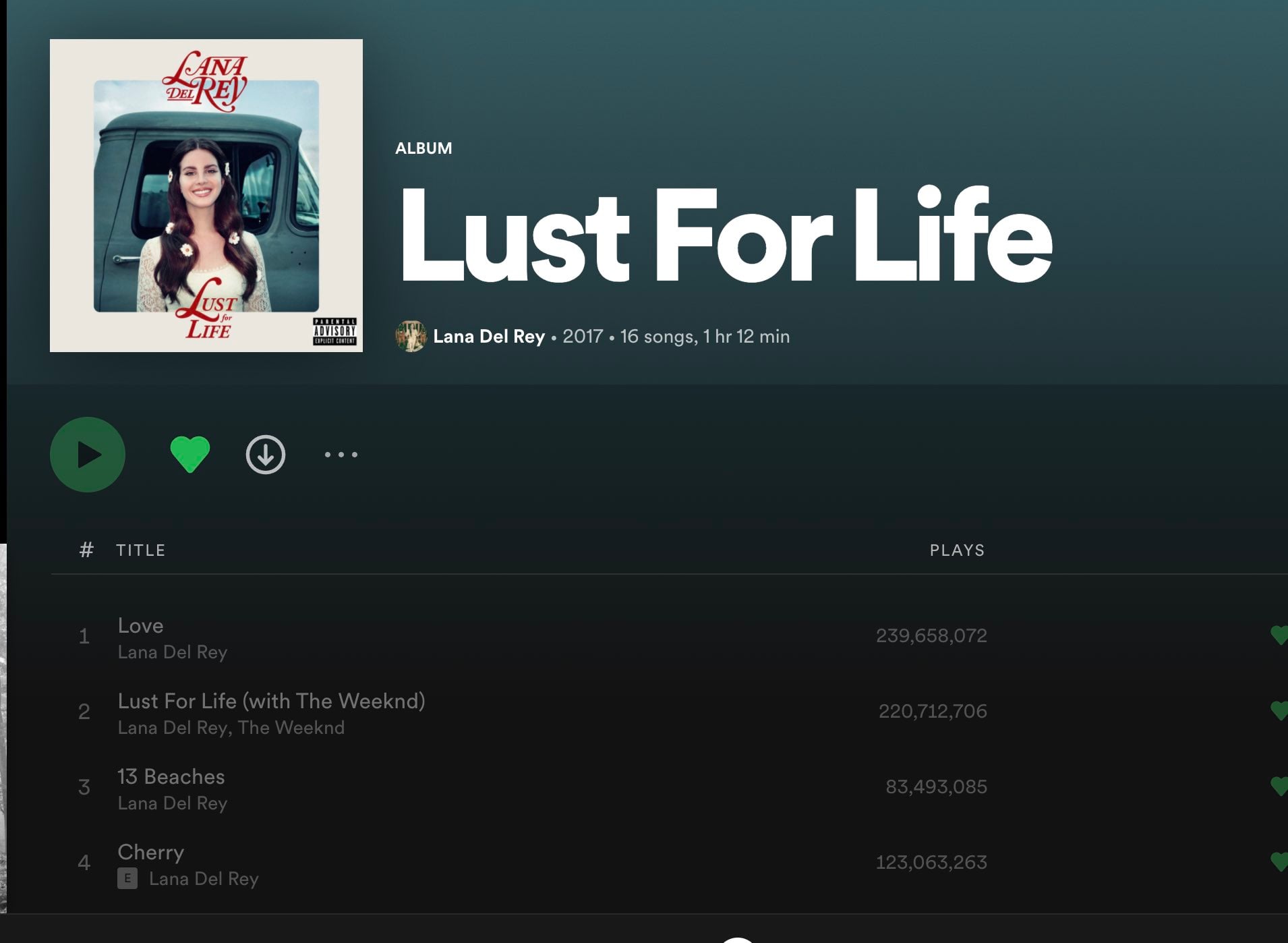Select the track 13 Beaches
This screenshot has height=943, width=1288.
point(171,777)
